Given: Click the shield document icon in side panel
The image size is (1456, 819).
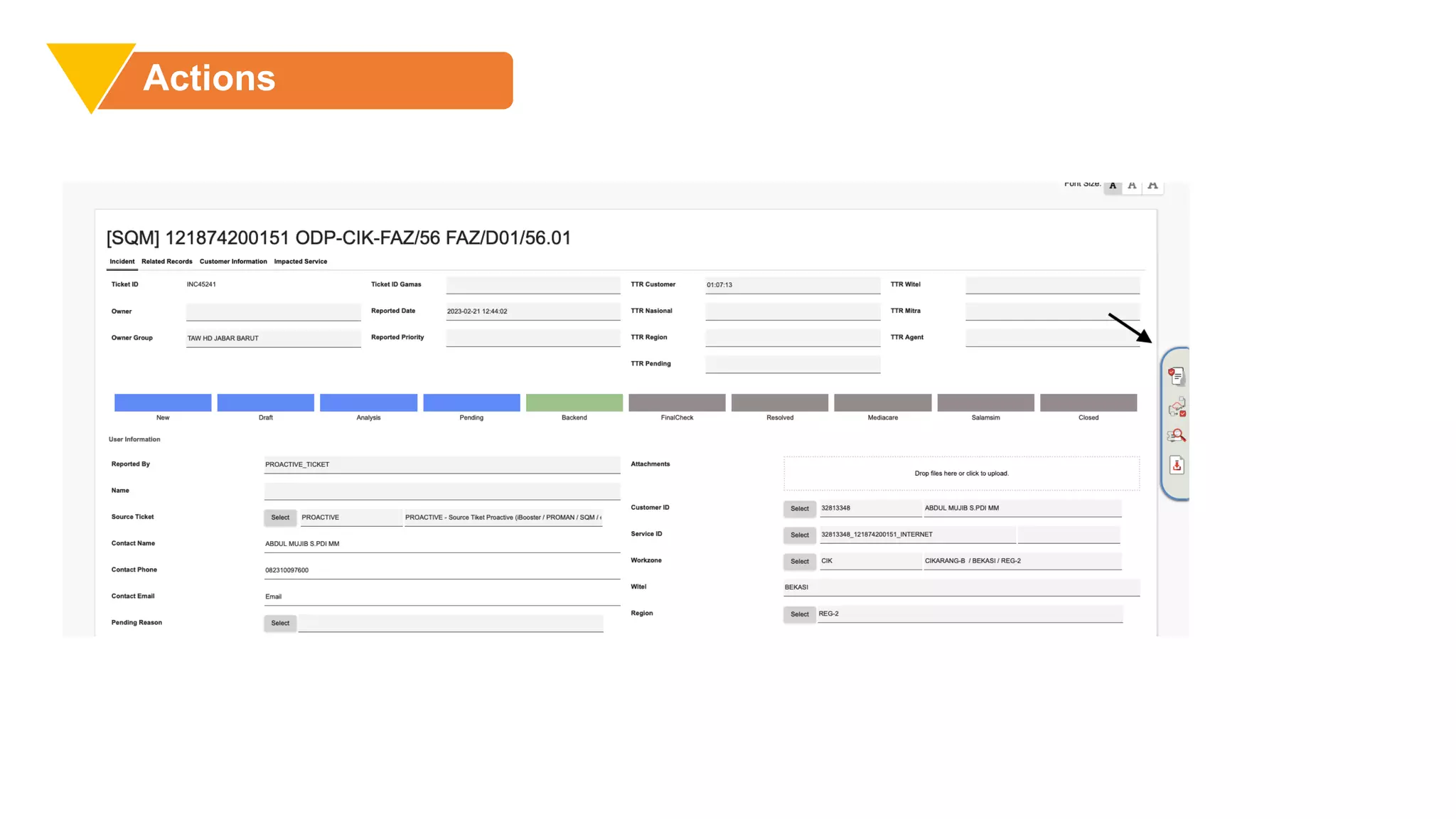Looking at the screenshot, I should (1176, 376).
